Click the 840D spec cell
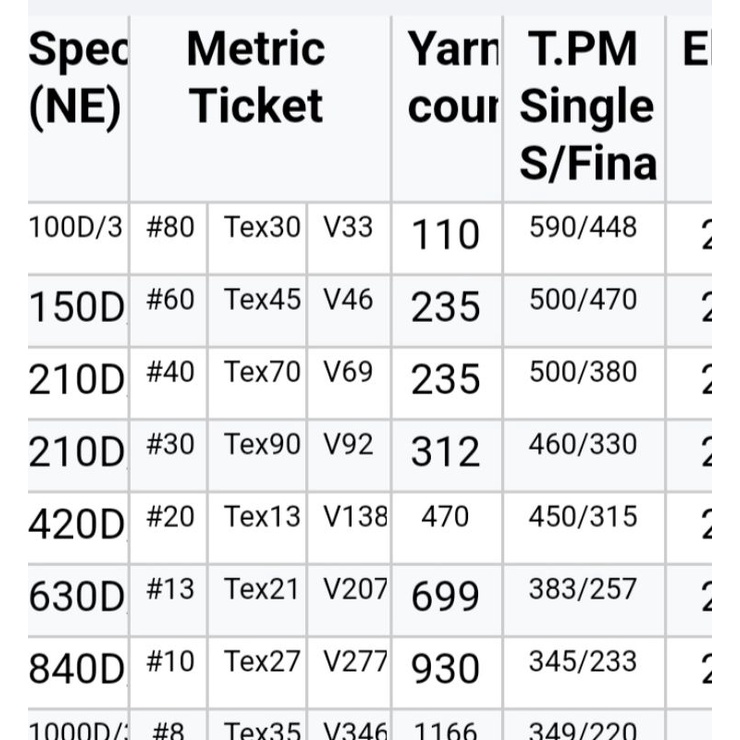The height and width of the screenshot is (740, 740). [78, 673]
